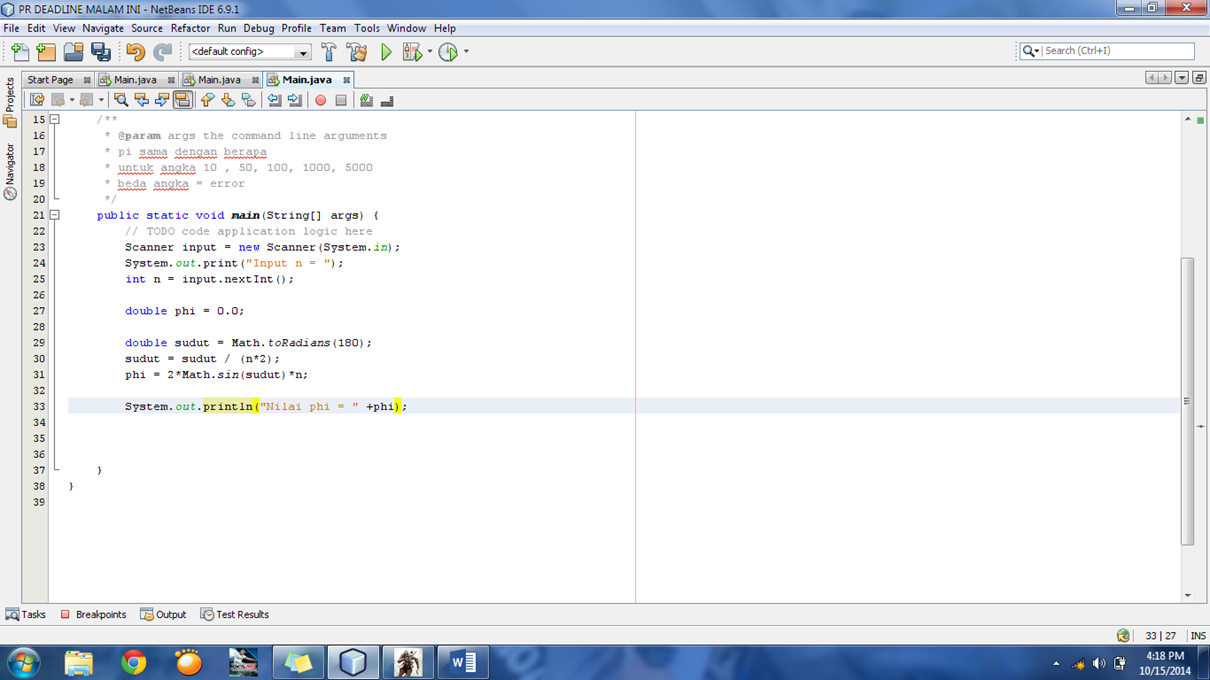Viewport: 1210px width, 680px height.
Task: Maximize editor window button in tab bar
Action: click(x=1199, y=78)
